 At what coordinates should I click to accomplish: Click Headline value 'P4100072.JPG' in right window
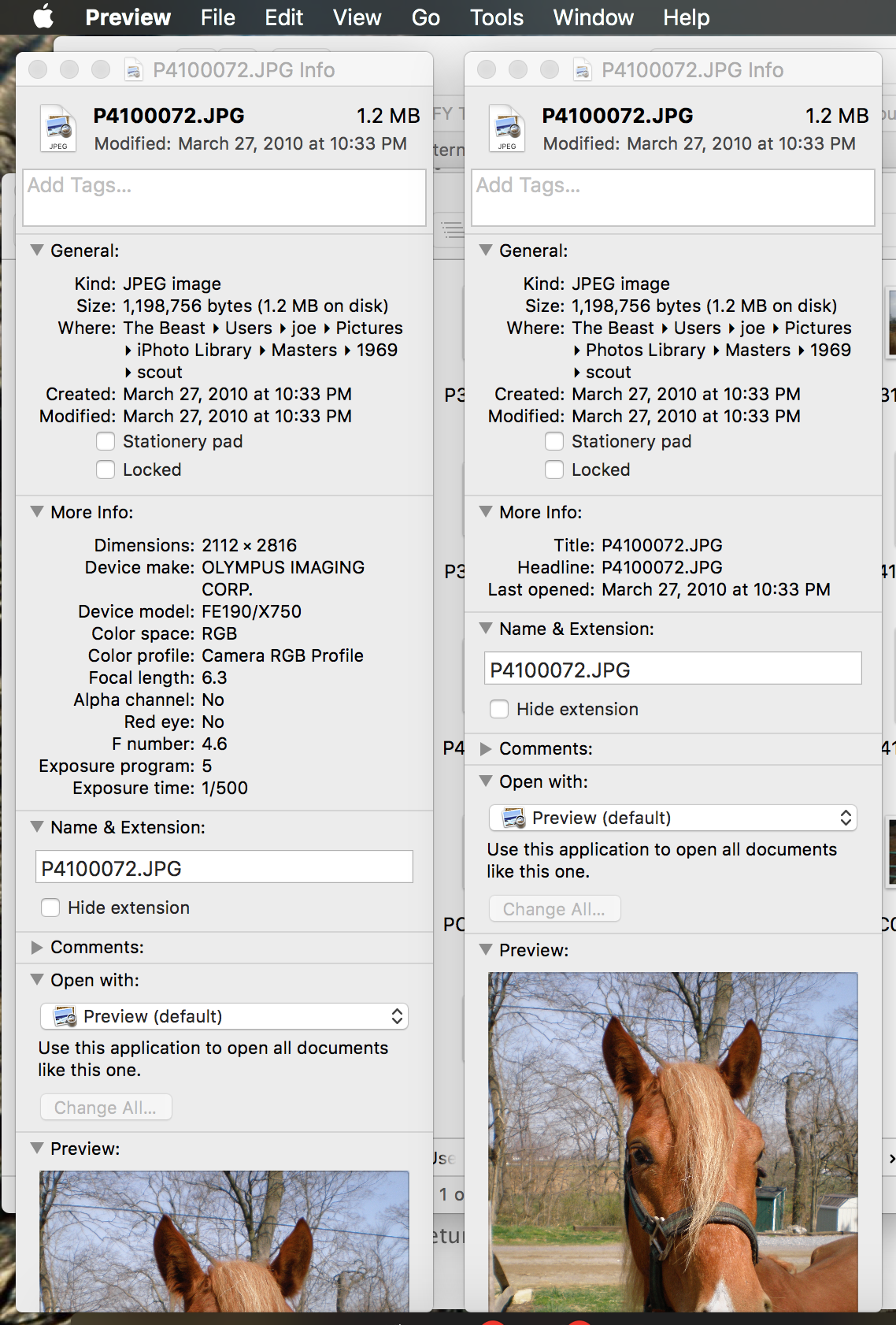662,567
